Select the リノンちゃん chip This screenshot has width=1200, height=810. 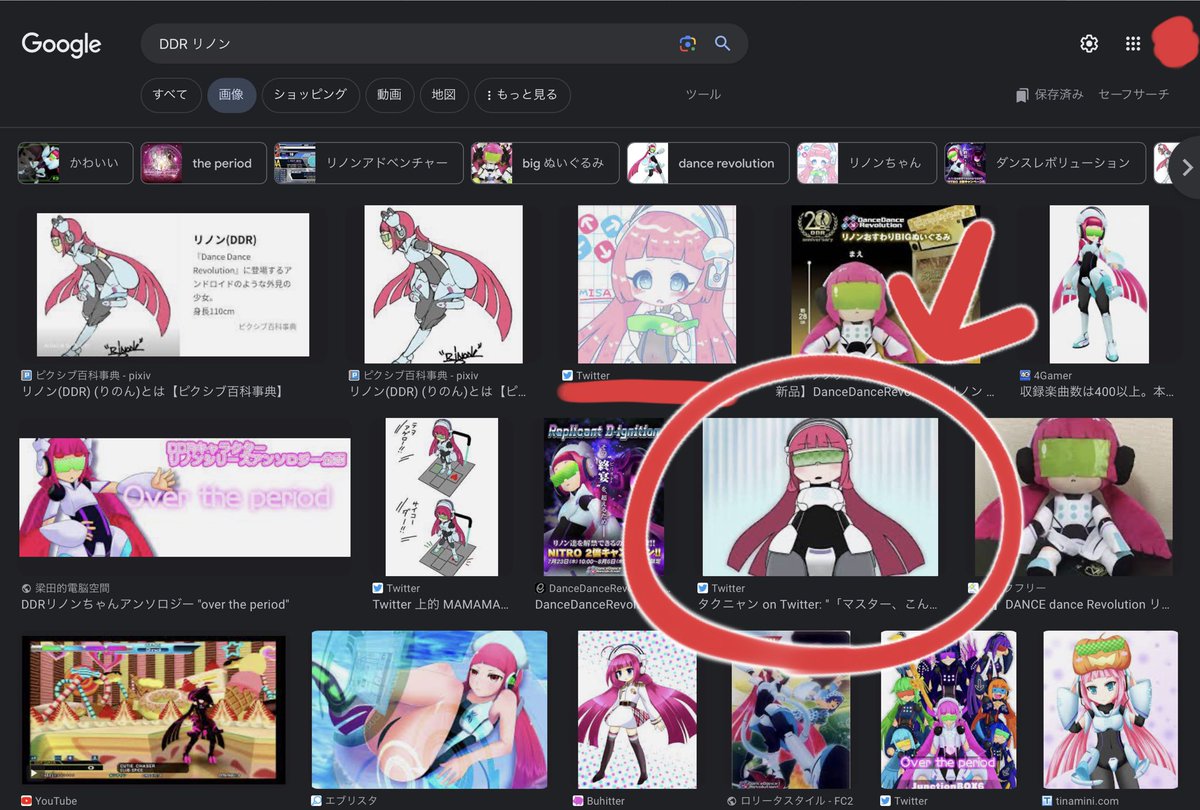tap(867, 163)
